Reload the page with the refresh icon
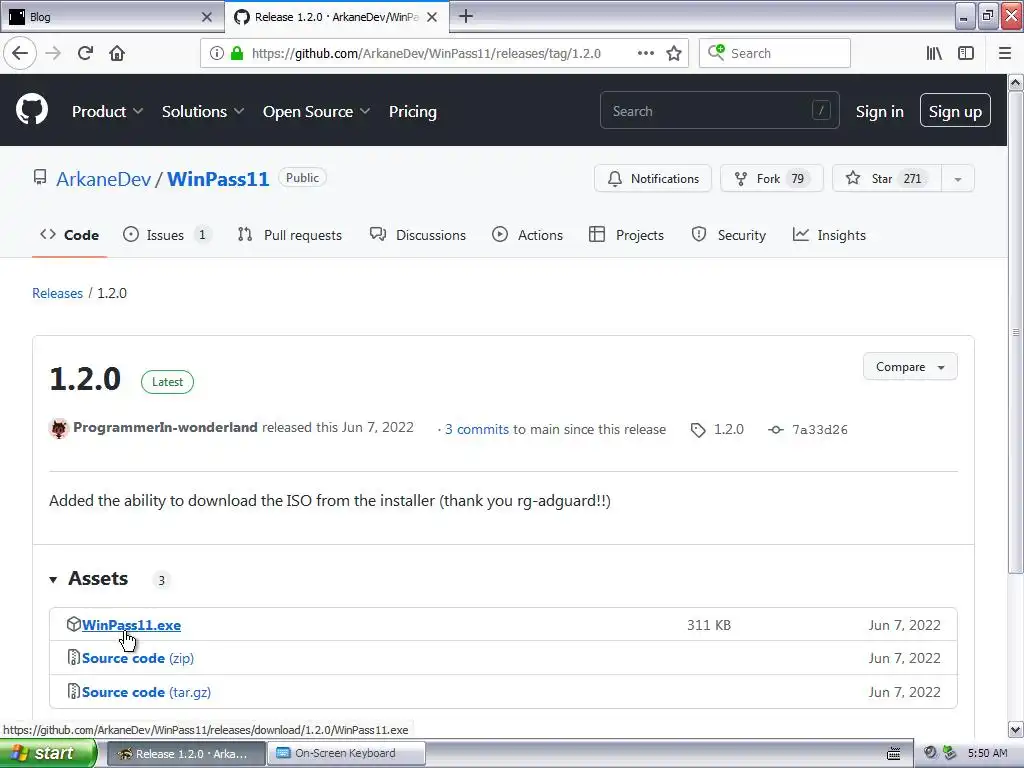This screenshot has height=768, width=1024. tap(85, 53)
